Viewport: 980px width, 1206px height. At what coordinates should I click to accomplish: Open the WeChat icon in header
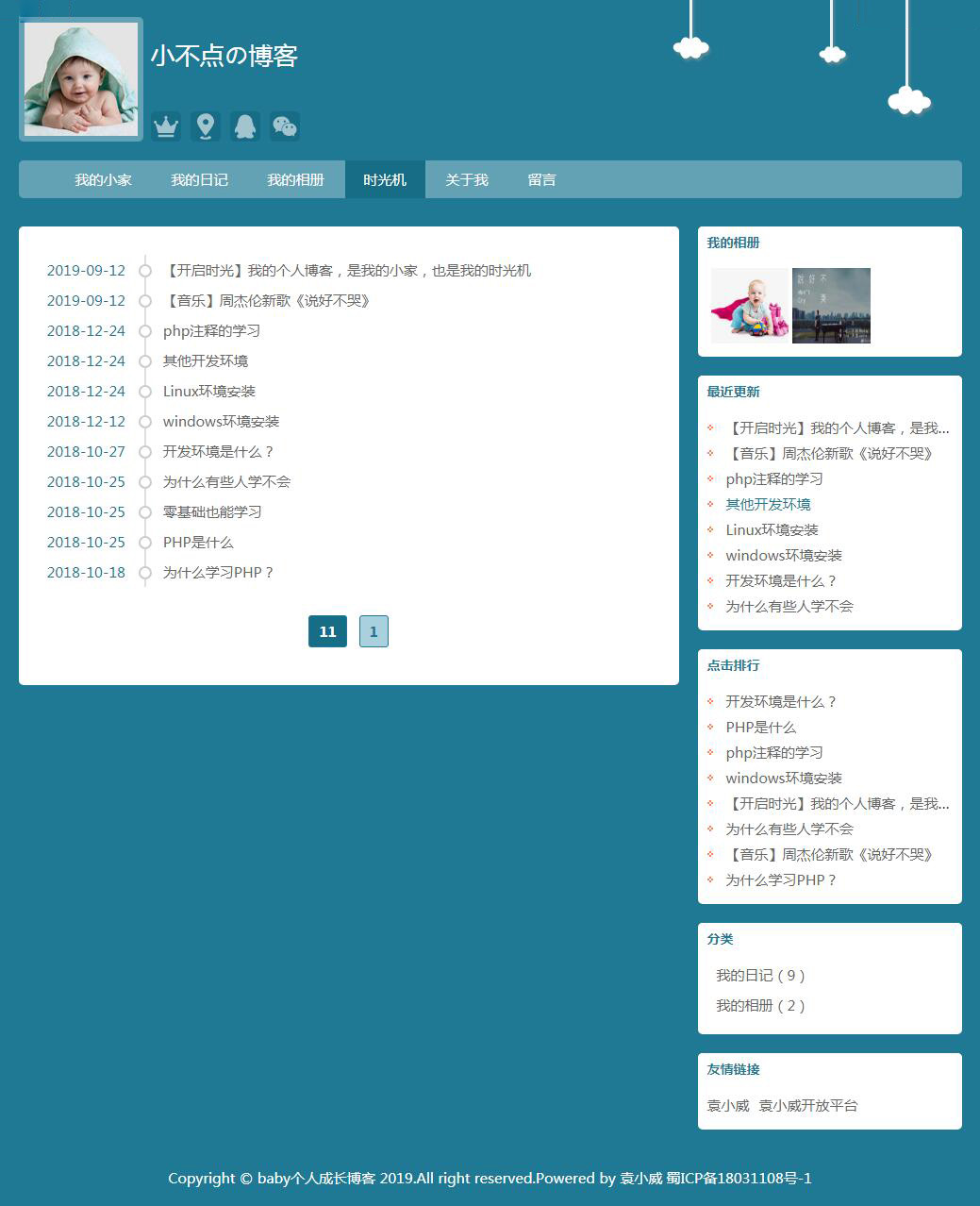(x=285, y=126)
